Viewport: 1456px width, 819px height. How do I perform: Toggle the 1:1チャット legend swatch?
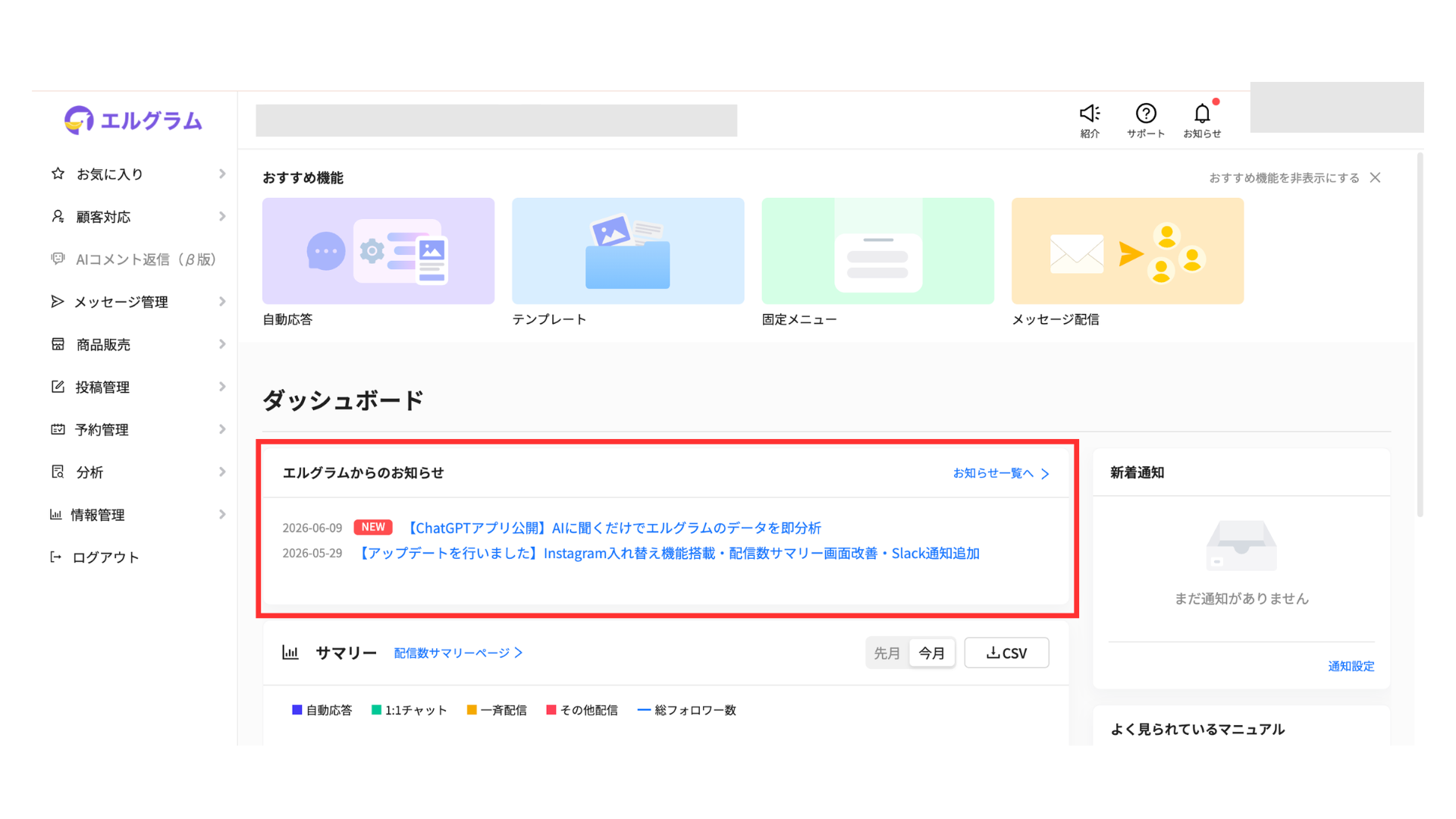376,710
